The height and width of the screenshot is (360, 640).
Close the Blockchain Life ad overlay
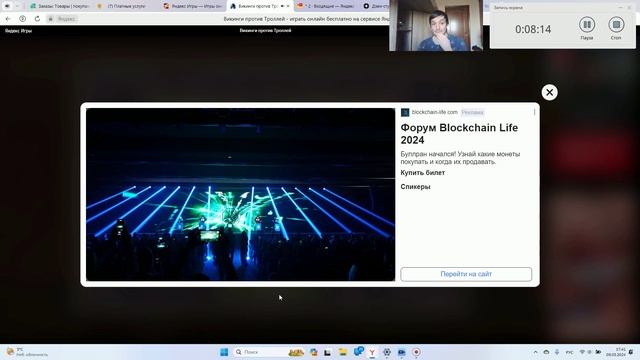[x=549, y=92]
